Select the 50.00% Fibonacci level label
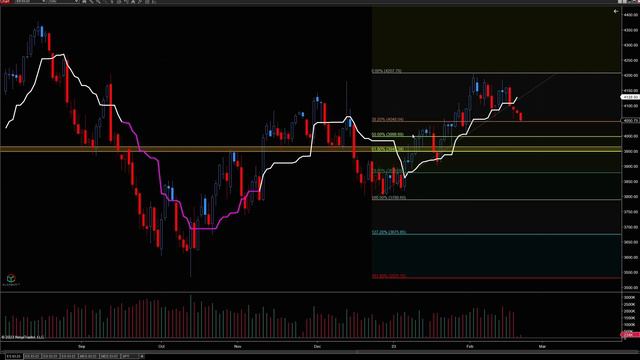This screenshot has height=360, width=640. tap(387, 134)
